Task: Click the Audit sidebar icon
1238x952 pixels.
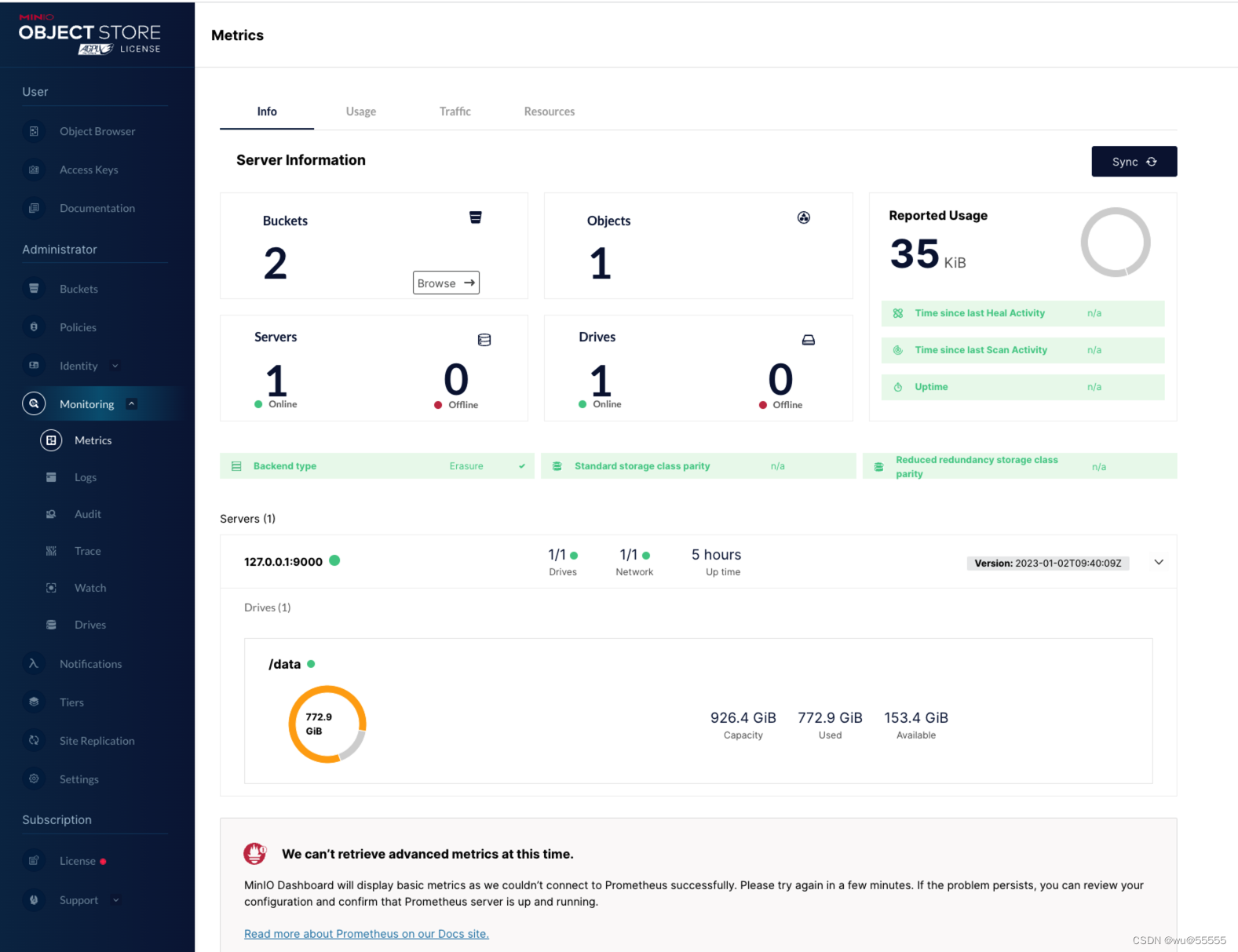Action: point(51,514)
